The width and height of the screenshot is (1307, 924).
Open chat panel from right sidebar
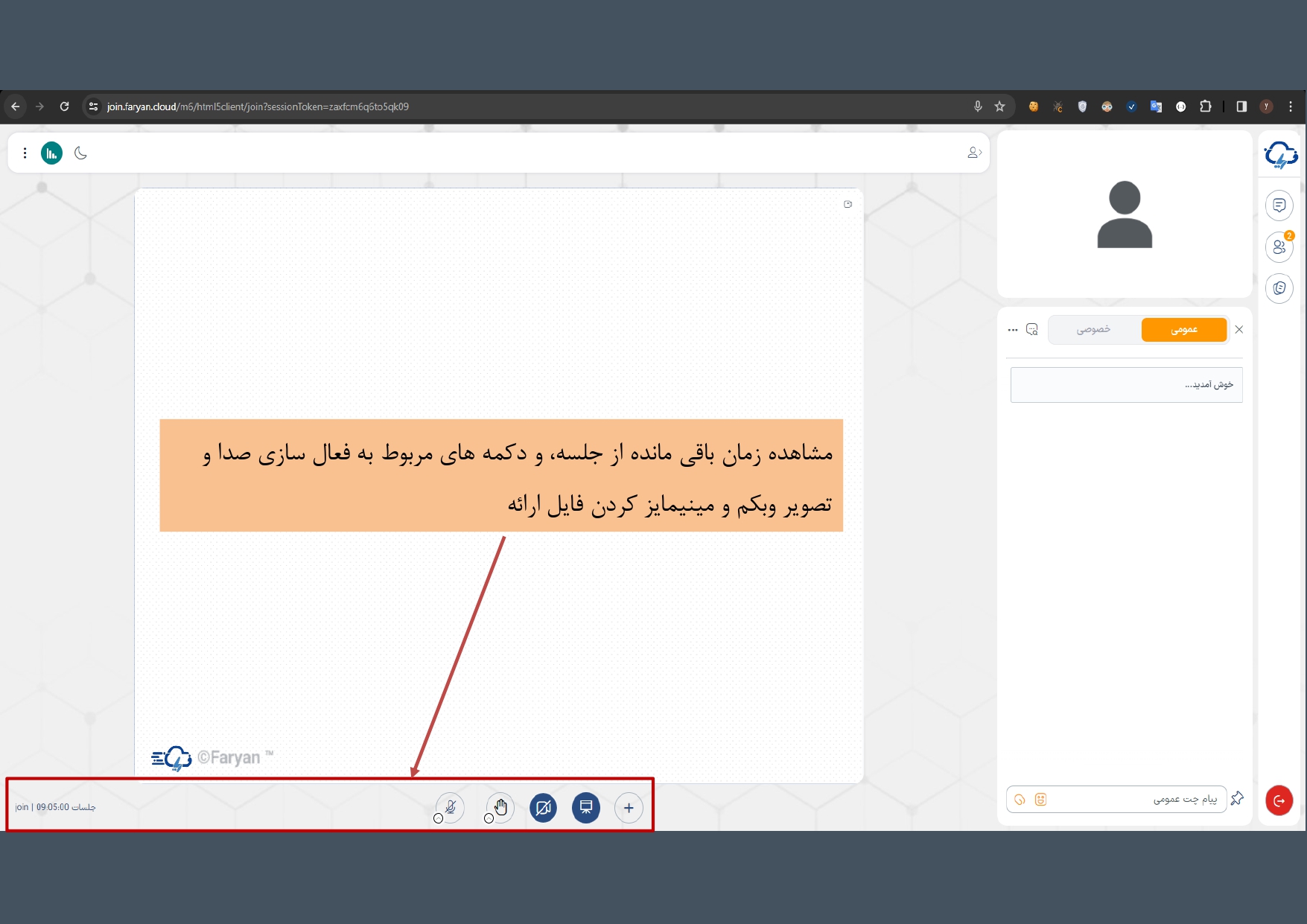[1279, 205]
